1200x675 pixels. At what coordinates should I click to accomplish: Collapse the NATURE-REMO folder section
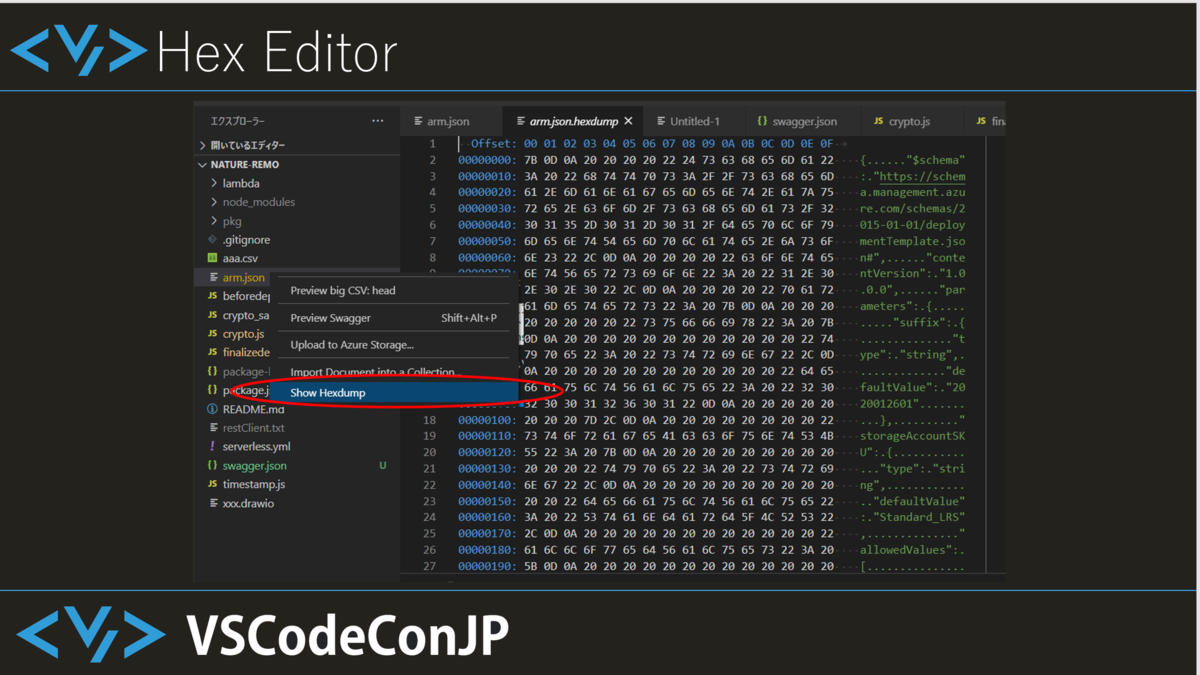coord(204,164)
